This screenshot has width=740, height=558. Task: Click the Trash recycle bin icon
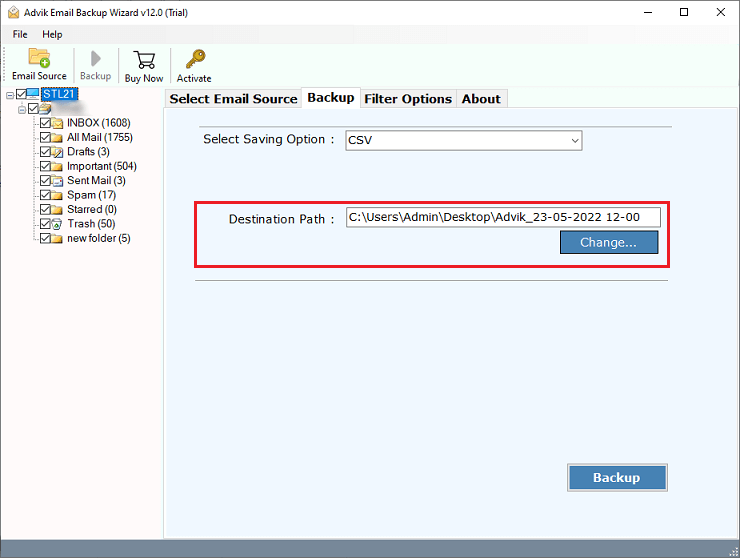pos(57,224)
